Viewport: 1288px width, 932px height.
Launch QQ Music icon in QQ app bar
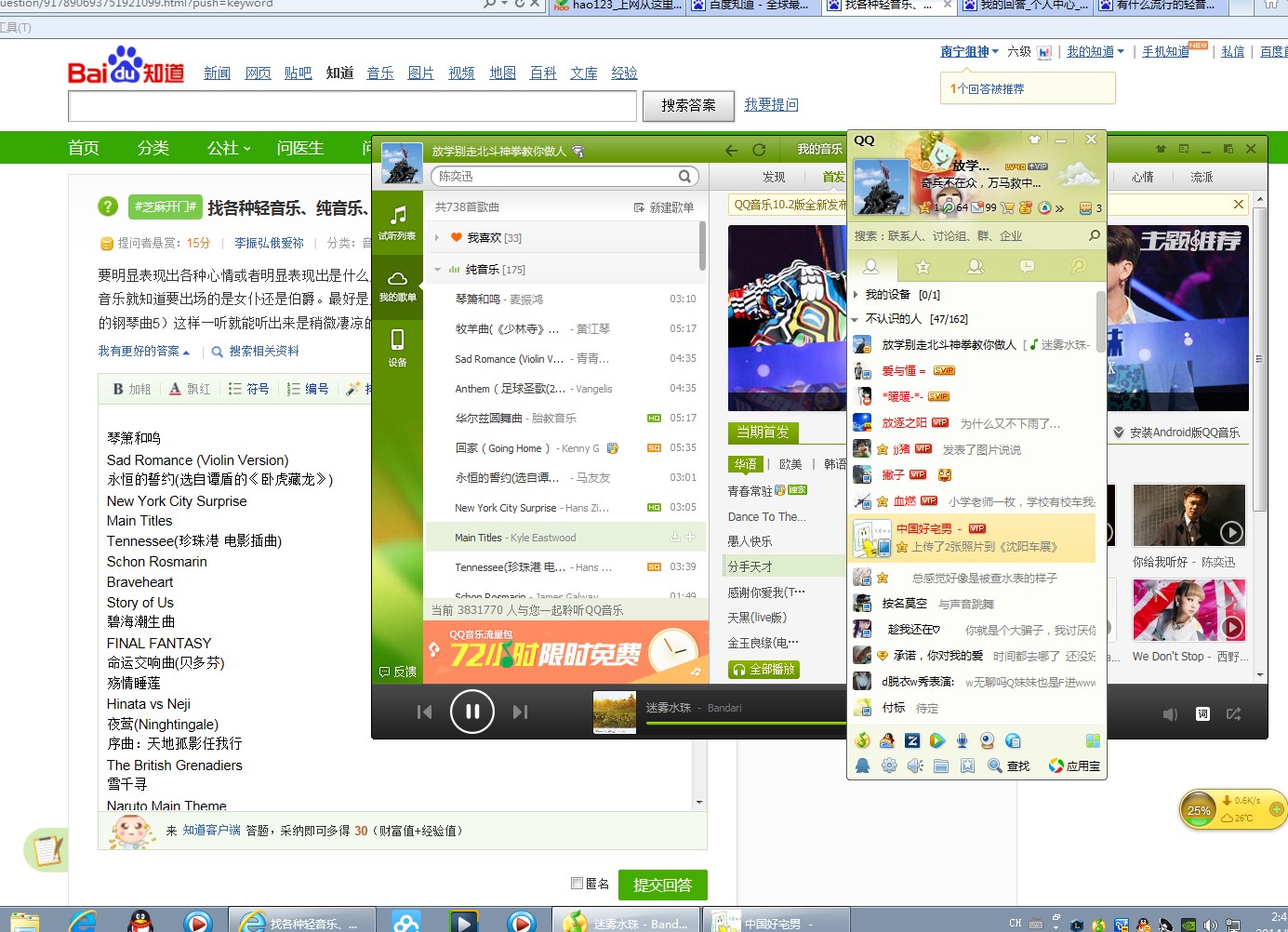point(863,740)
